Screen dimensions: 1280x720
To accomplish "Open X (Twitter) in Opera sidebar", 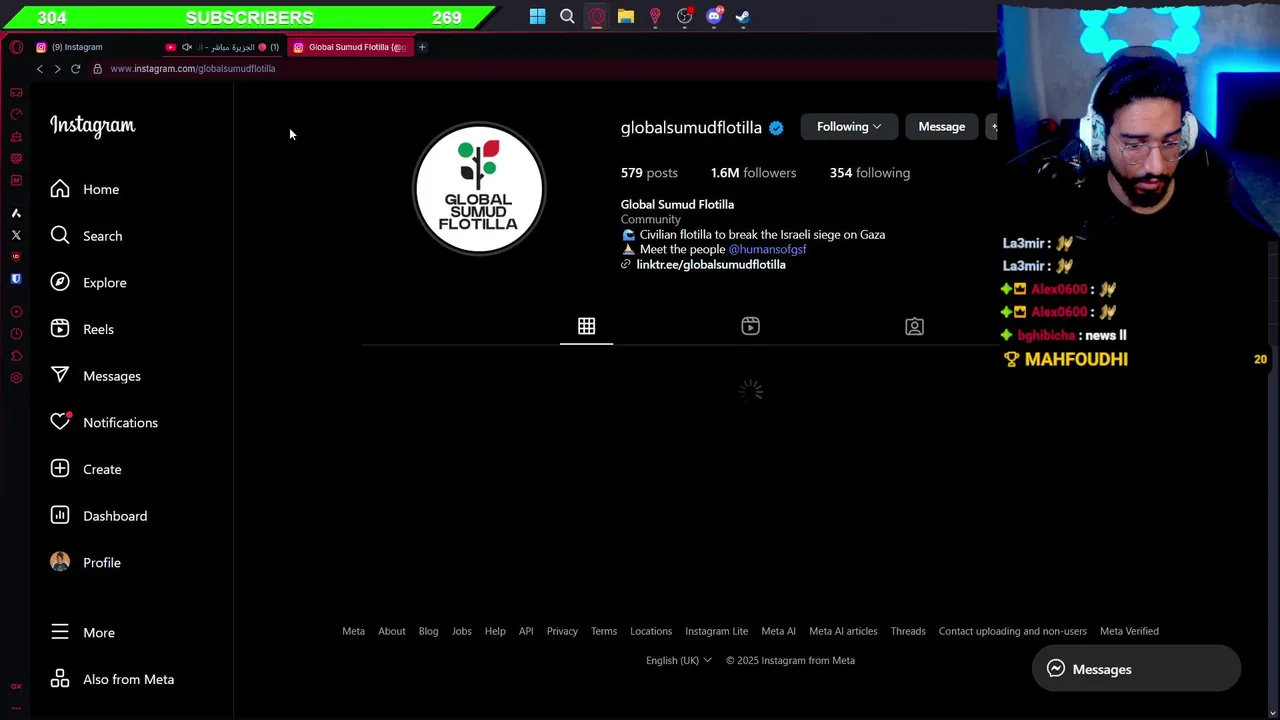I will click(16, 235).
